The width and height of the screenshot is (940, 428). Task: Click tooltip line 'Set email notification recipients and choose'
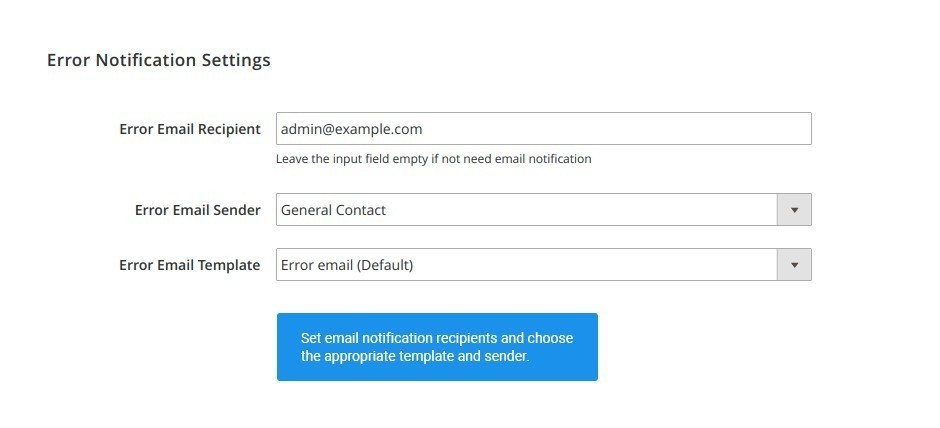[x=436, y=337]
